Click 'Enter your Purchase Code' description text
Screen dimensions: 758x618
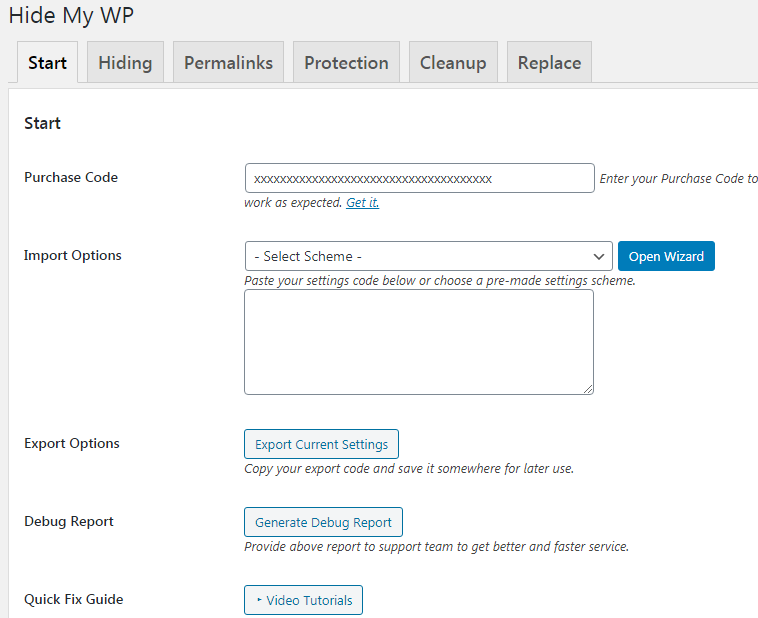tap(679, 178)
